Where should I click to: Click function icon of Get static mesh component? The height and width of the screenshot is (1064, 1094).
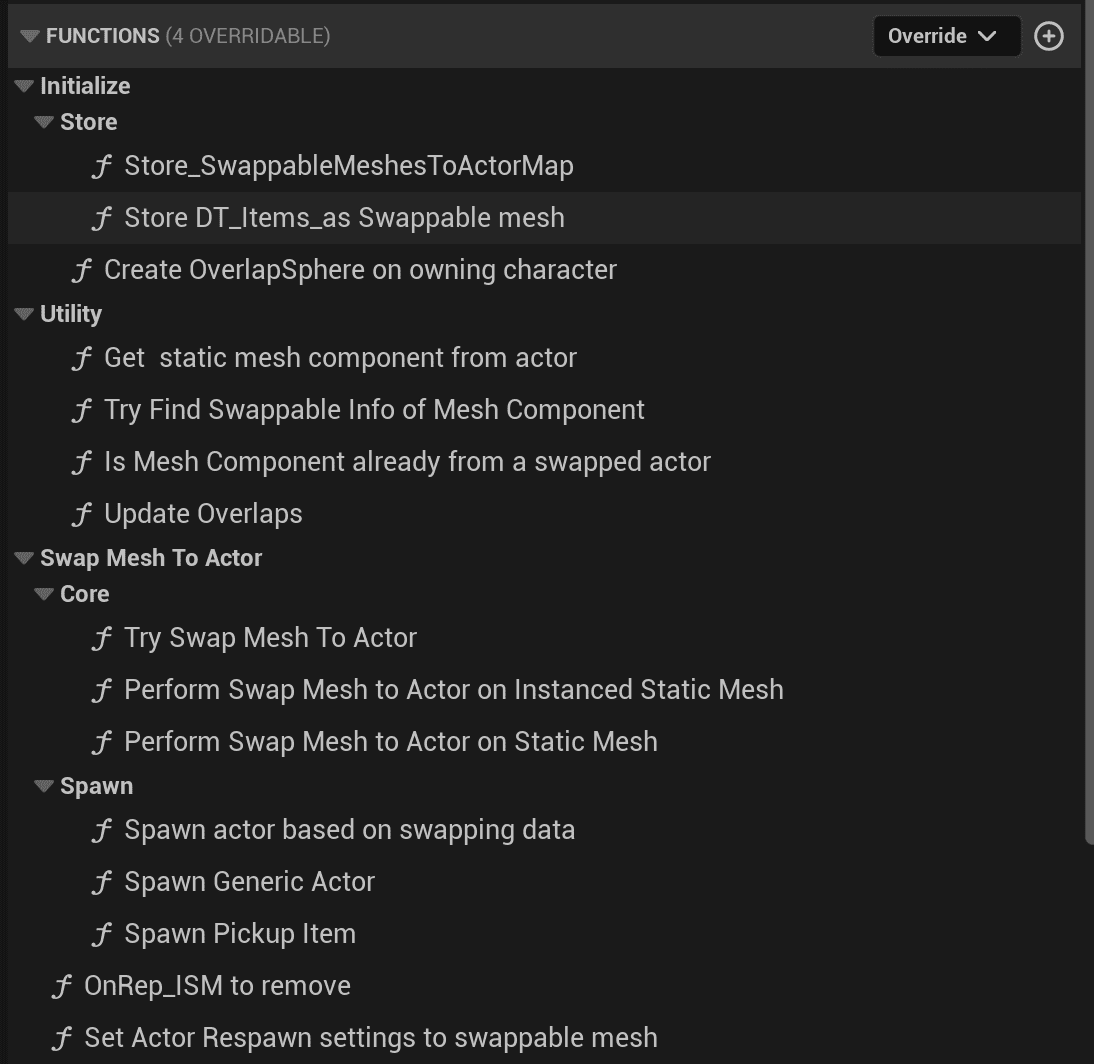coord(82,359)
